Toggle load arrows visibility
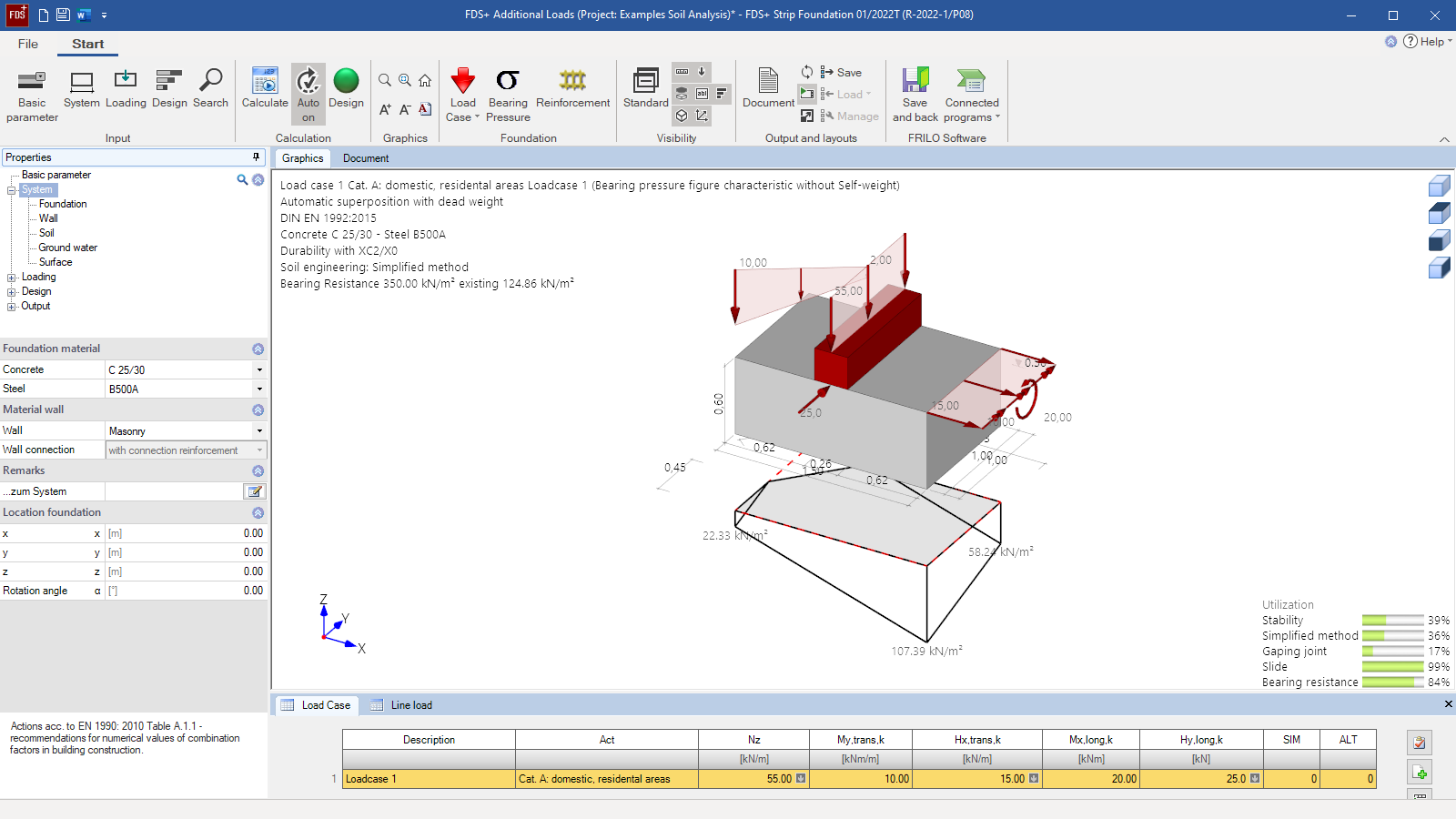1456x819 pixels. [702, 72]
